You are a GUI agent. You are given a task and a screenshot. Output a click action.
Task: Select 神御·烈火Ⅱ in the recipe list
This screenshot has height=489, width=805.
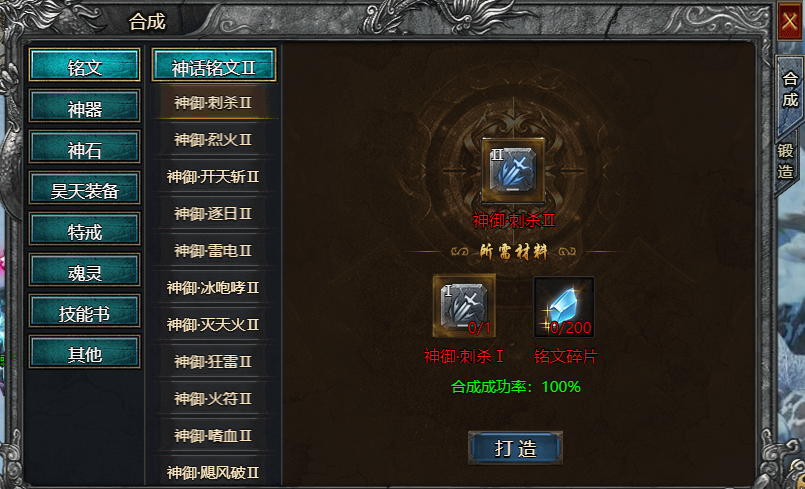coord(213,140)
